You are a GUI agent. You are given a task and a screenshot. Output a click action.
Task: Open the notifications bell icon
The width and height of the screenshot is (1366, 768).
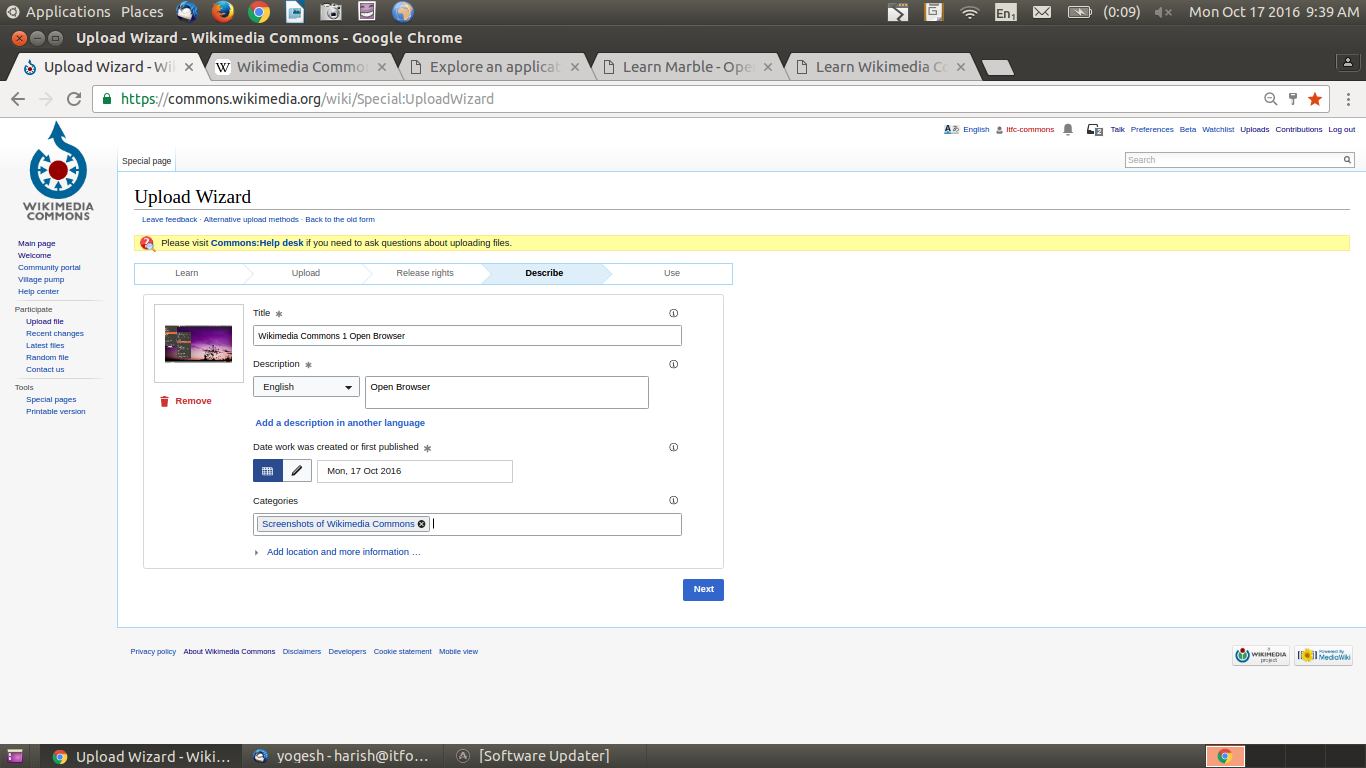pos(1068,130)
